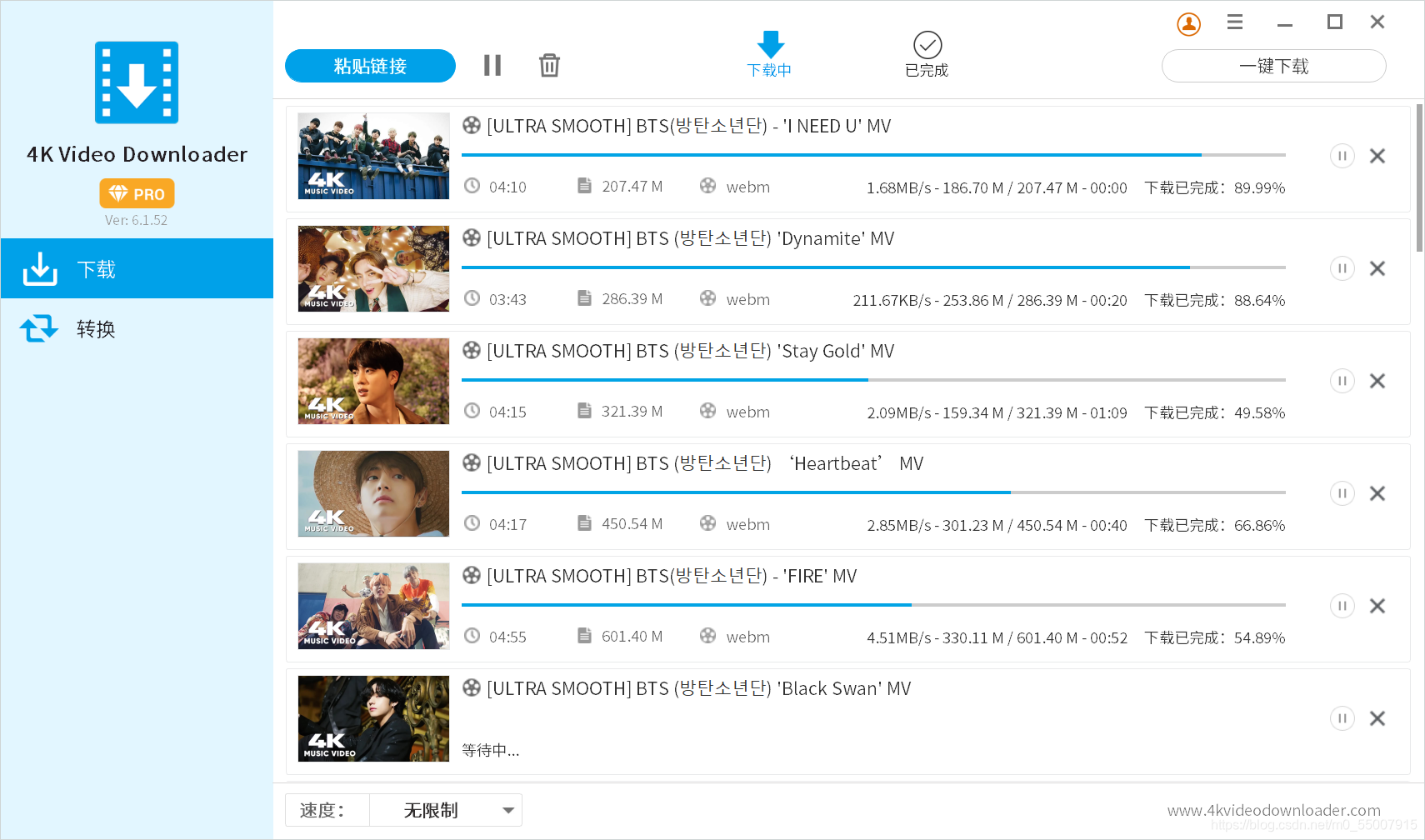Pause all downloads from toolbar
The image size is (1425, 840).
[492, 65]
